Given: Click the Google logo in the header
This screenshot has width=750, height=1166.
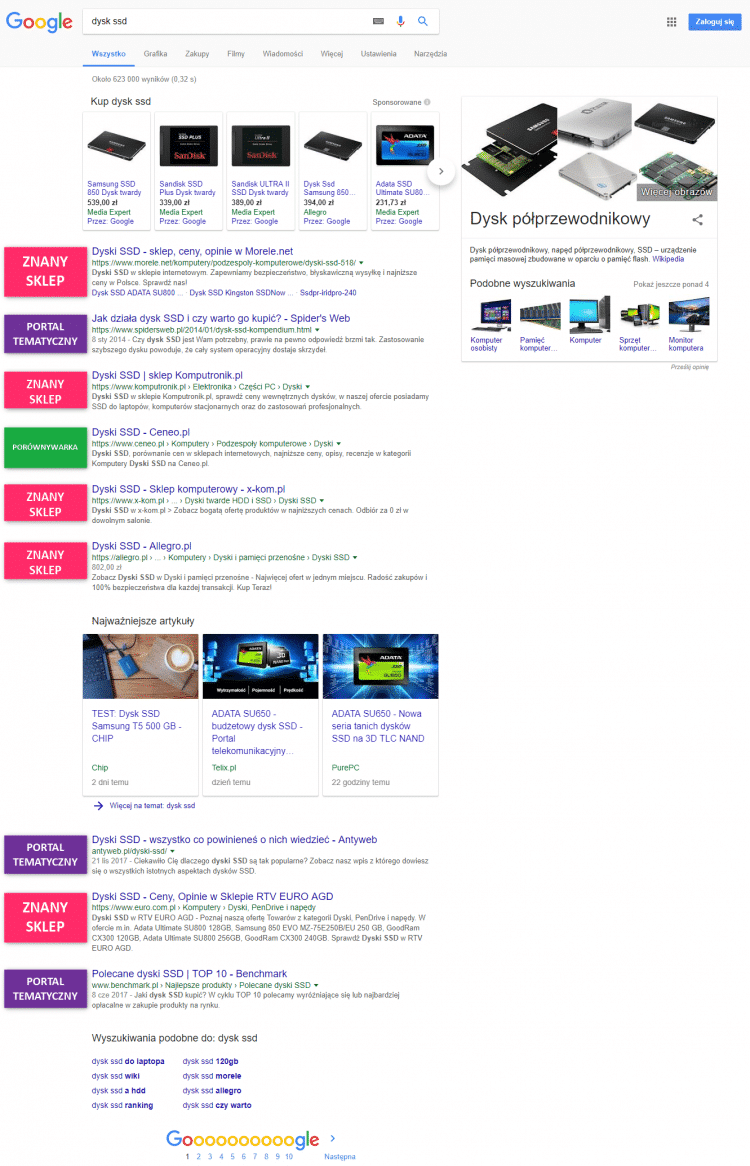Looking at the screenshot, I should coord(39,22).
